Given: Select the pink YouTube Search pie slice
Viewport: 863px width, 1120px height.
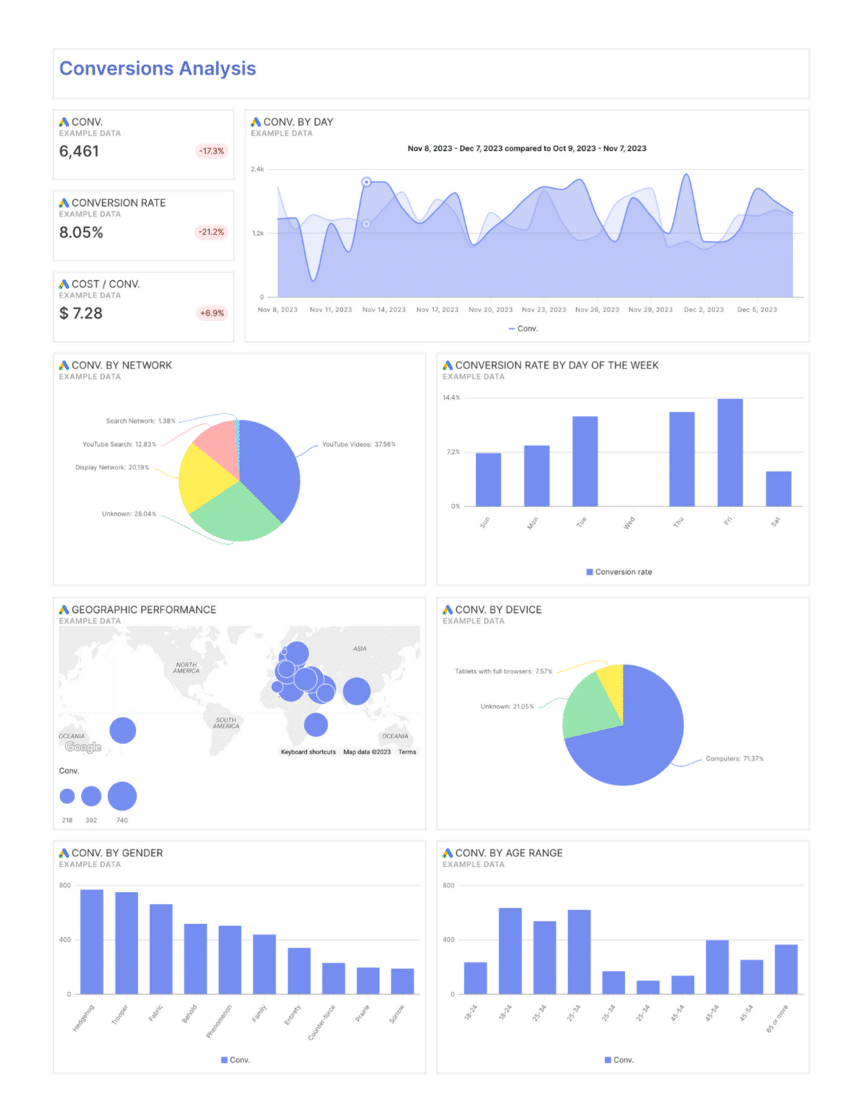Looking at the screenshot, I should 218,446.
